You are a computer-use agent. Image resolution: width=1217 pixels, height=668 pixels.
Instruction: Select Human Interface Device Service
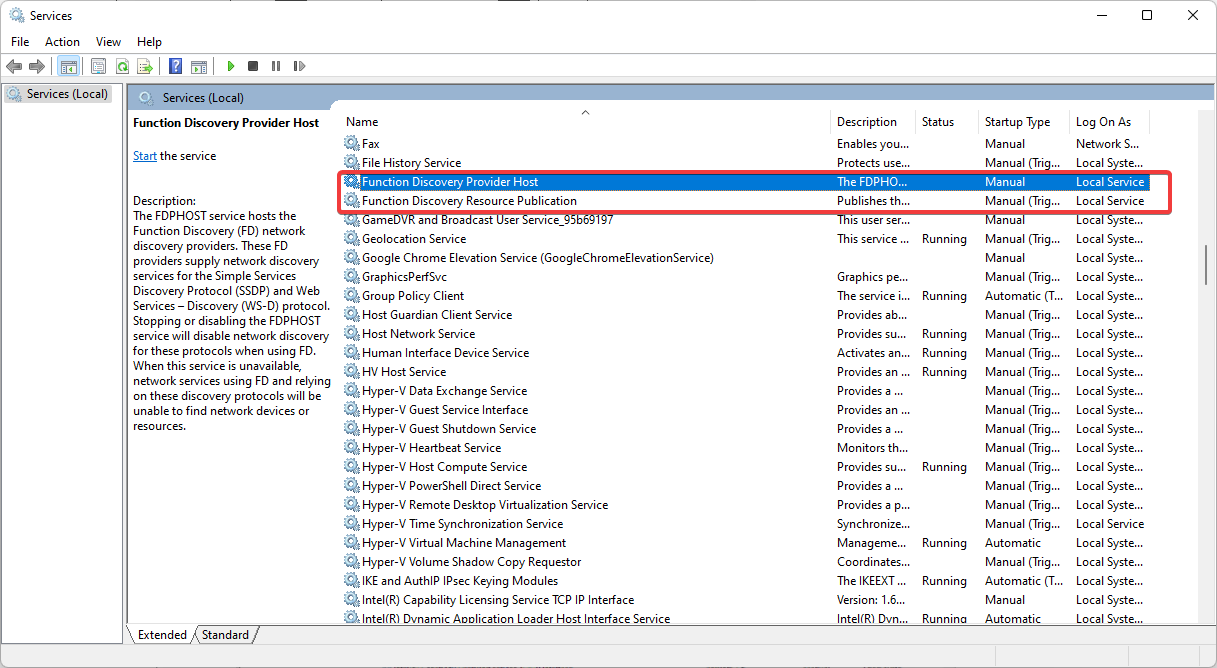(x=745, y=353)
